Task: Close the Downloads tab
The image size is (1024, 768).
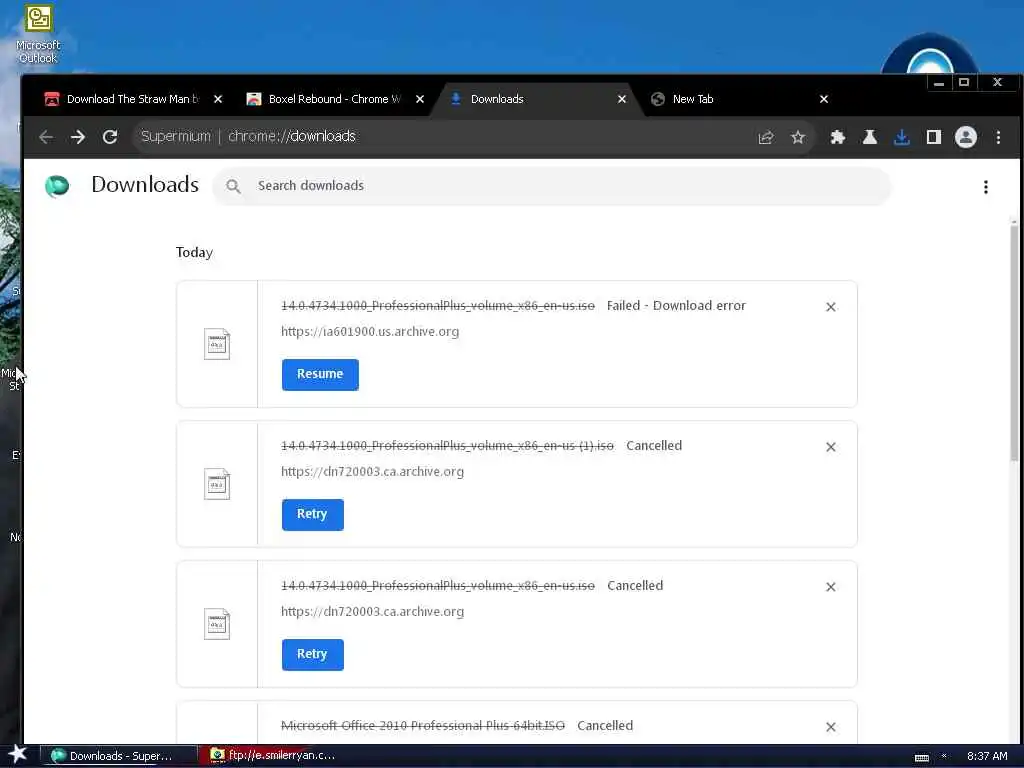Action: (622, 99)
